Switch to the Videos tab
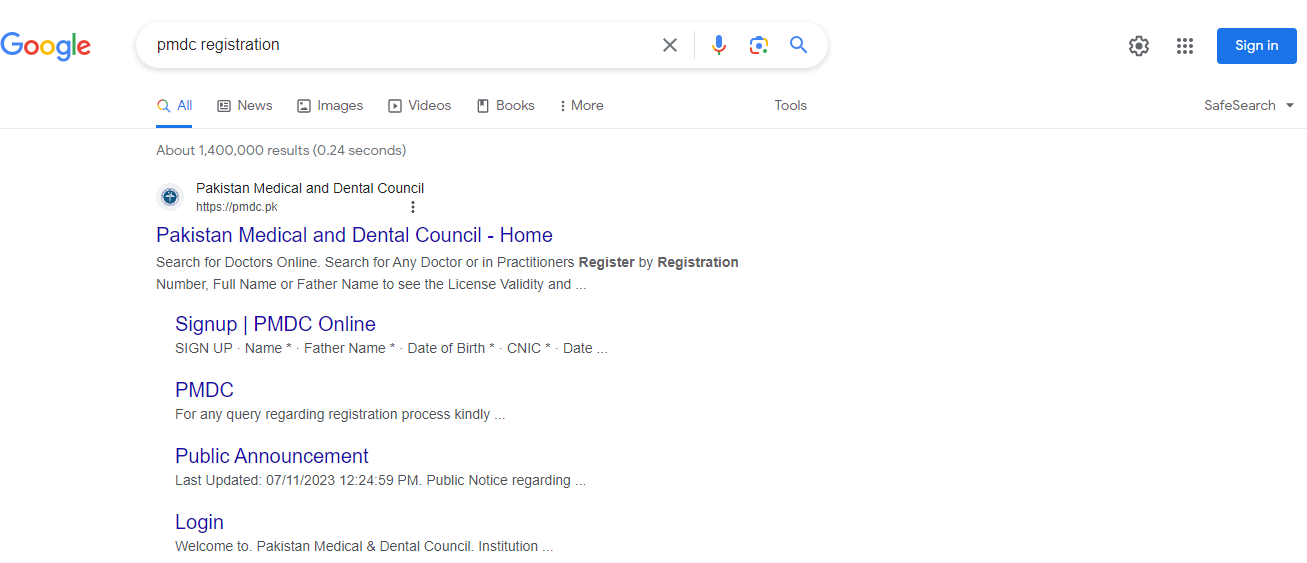 420,105
